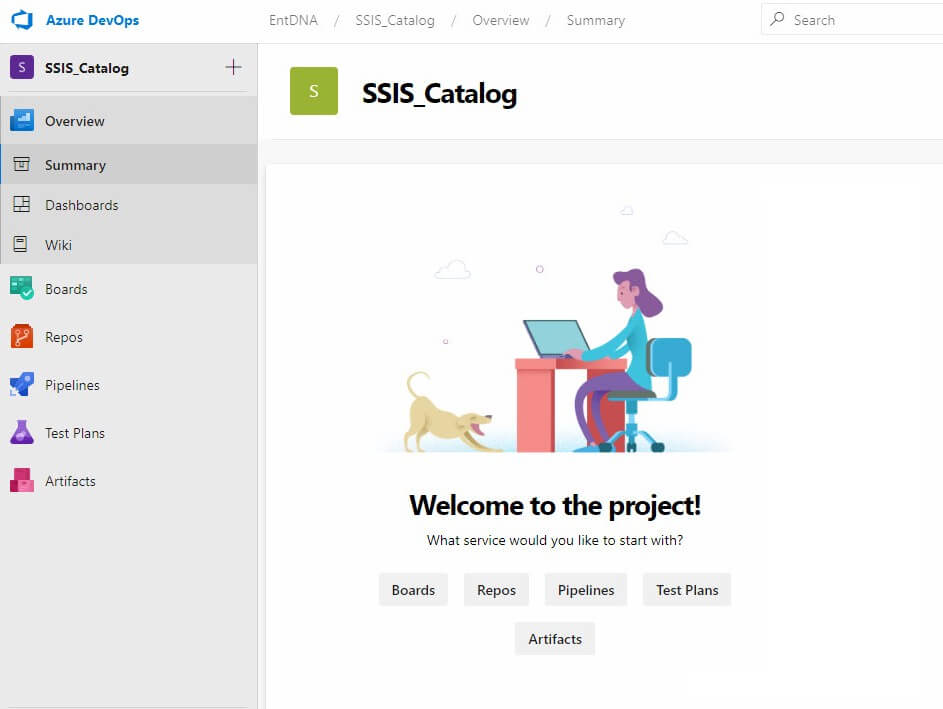
Task: Open the Boards icon in the sidebar
Action: point(22,289)
